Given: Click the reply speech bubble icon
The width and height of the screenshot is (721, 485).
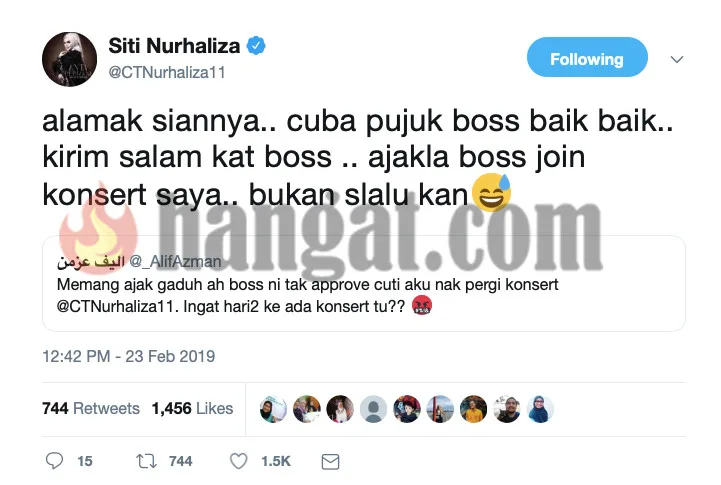Looking at the screenshot, I should 54,461.
